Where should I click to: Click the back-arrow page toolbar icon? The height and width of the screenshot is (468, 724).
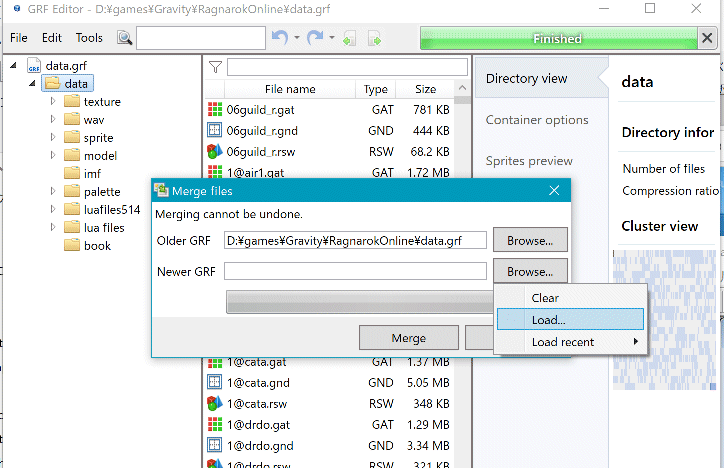coord(349,38)
